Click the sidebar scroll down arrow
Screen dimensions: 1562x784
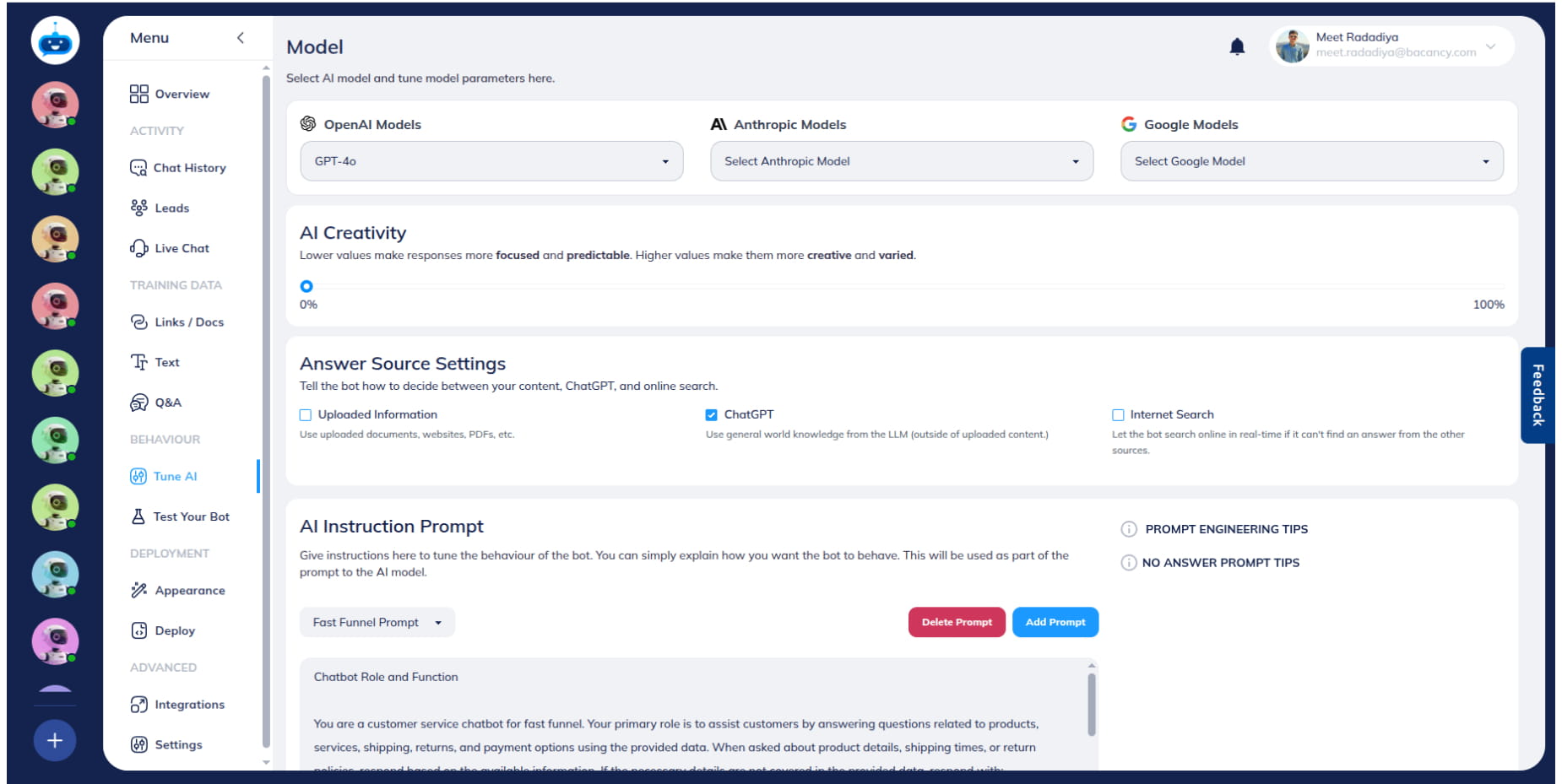[x=266, y=762]
